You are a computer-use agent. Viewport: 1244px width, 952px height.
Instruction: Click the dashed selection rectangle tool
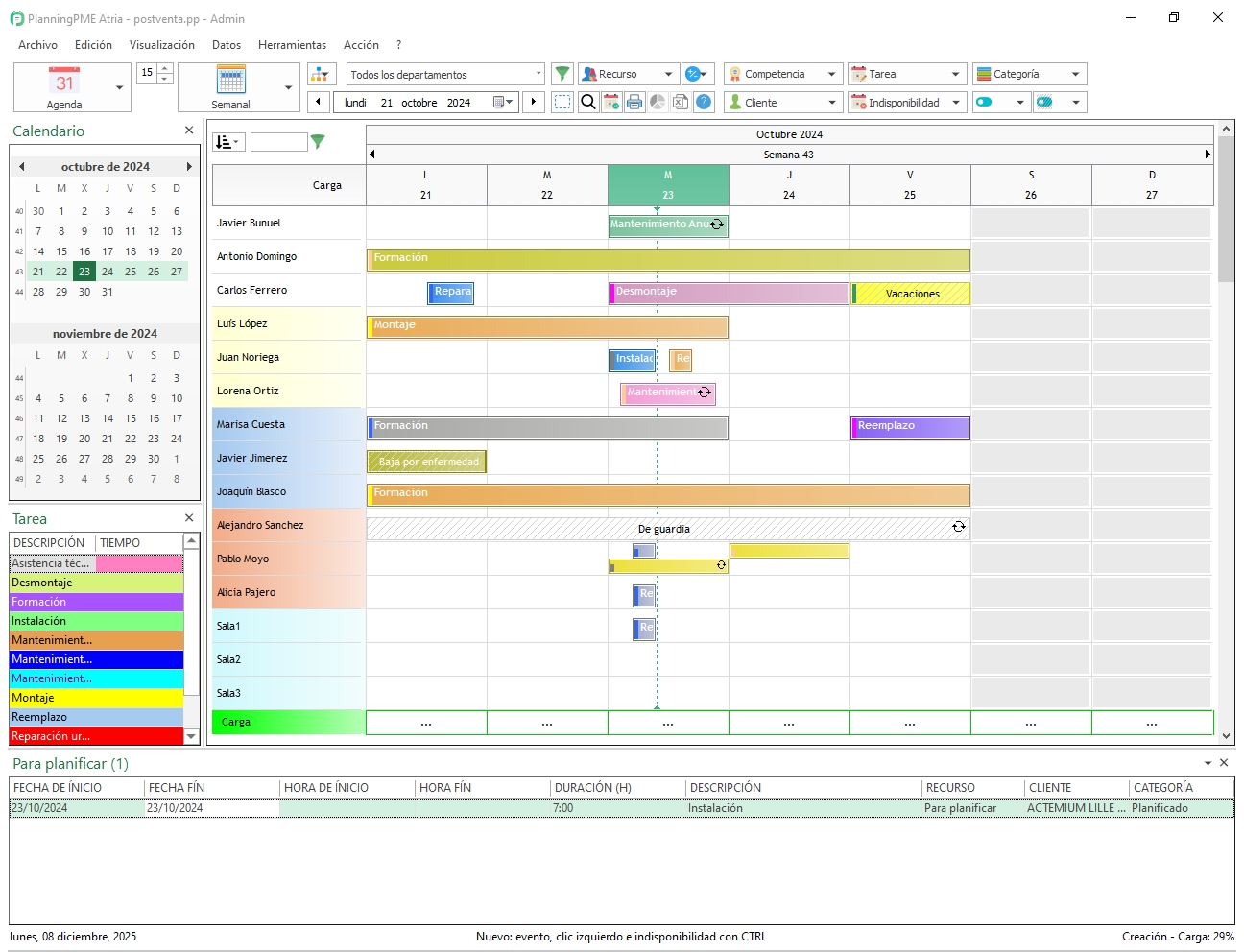[563, 102]
